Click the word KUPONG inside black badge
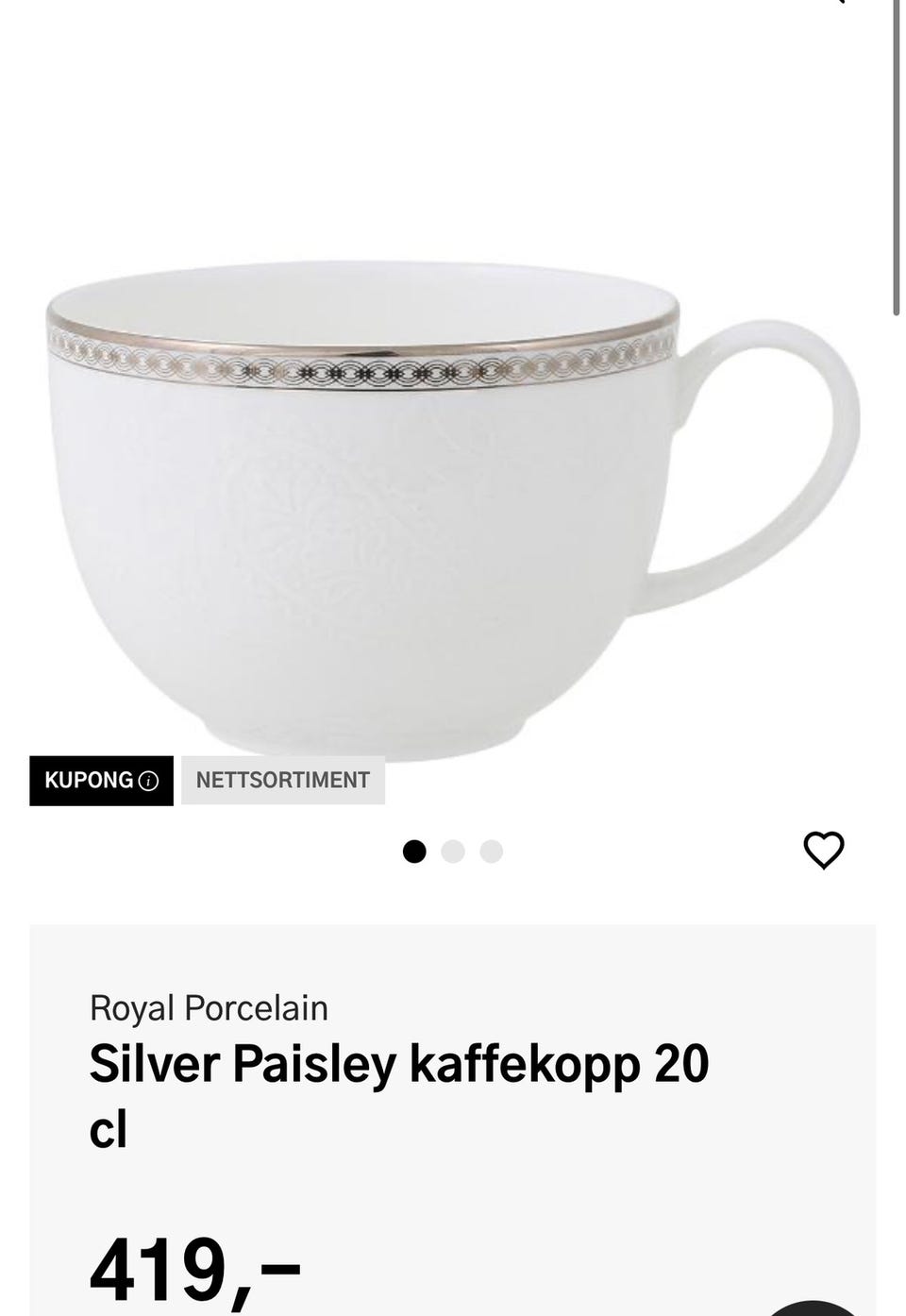 [89, 781]
